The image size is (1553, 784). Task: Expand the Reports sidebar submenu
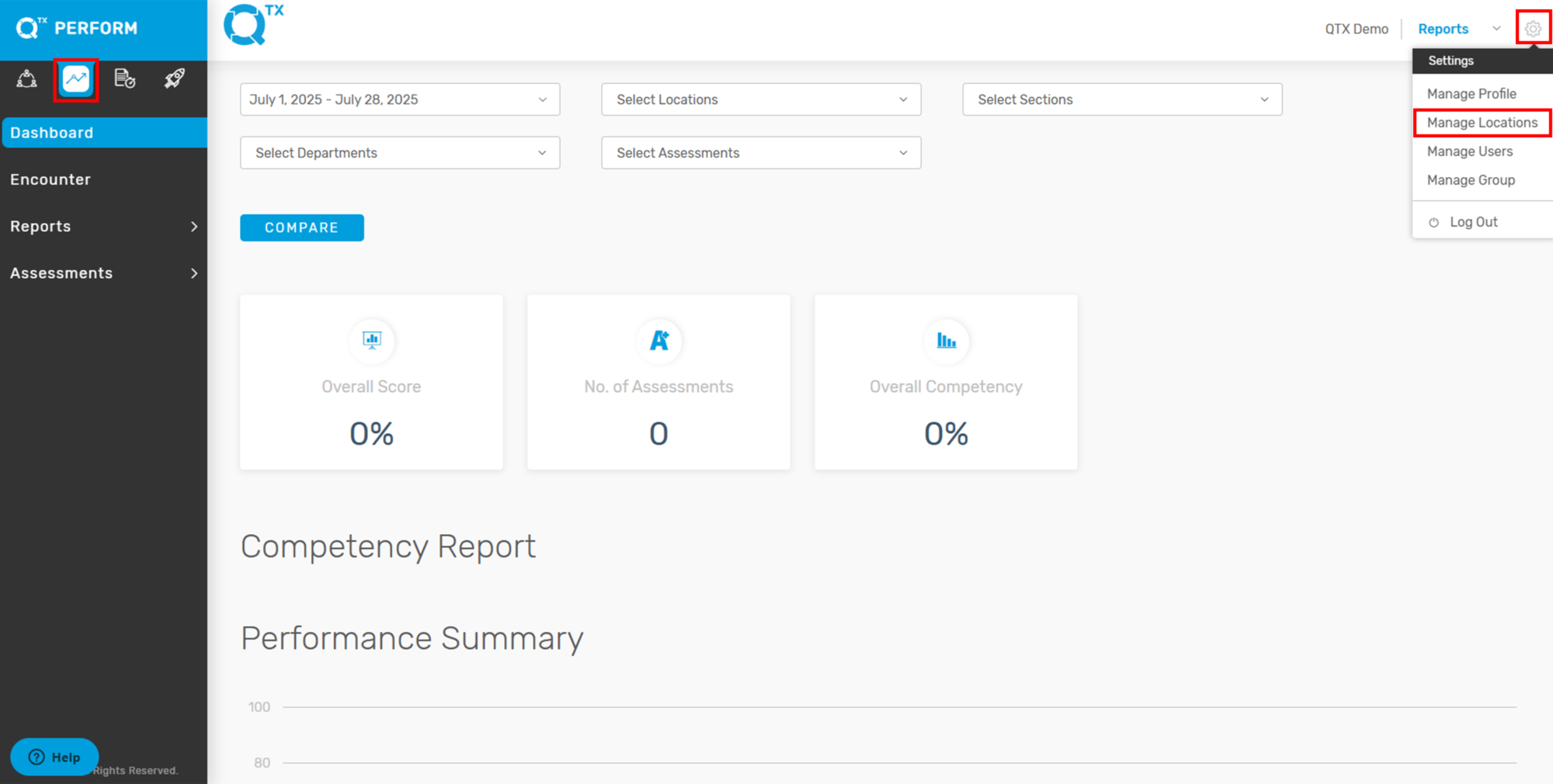click(x=103, y=227)
